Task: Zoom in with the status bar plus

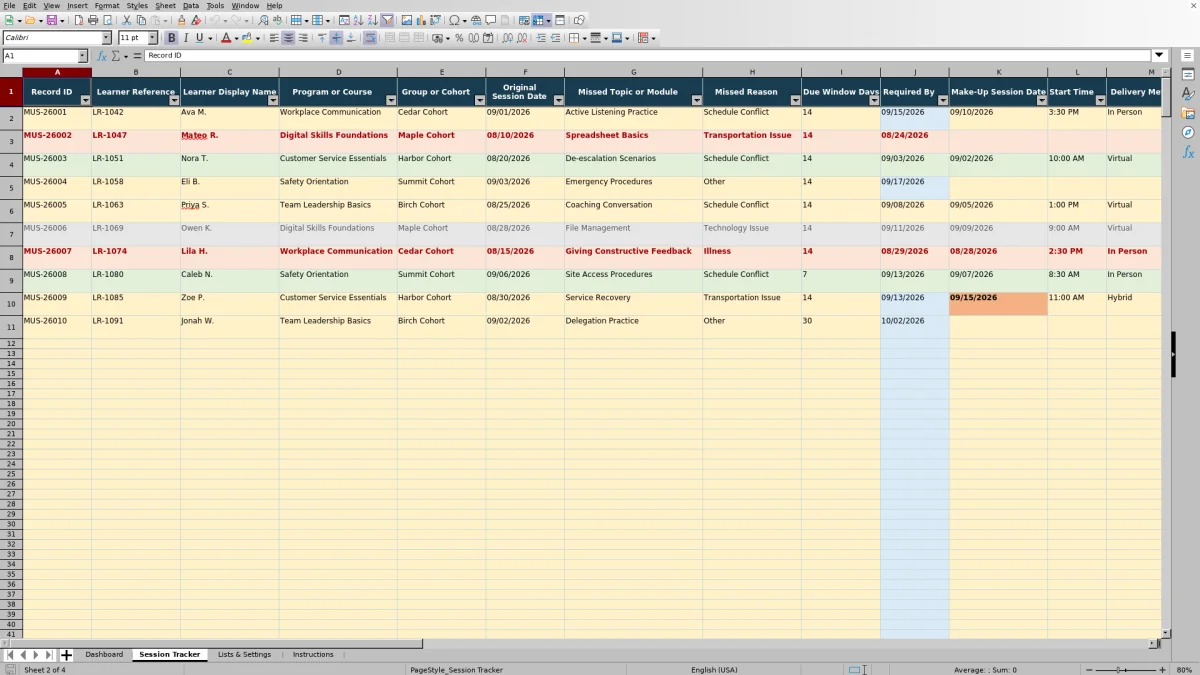Action: click(x=1162, y=670)
